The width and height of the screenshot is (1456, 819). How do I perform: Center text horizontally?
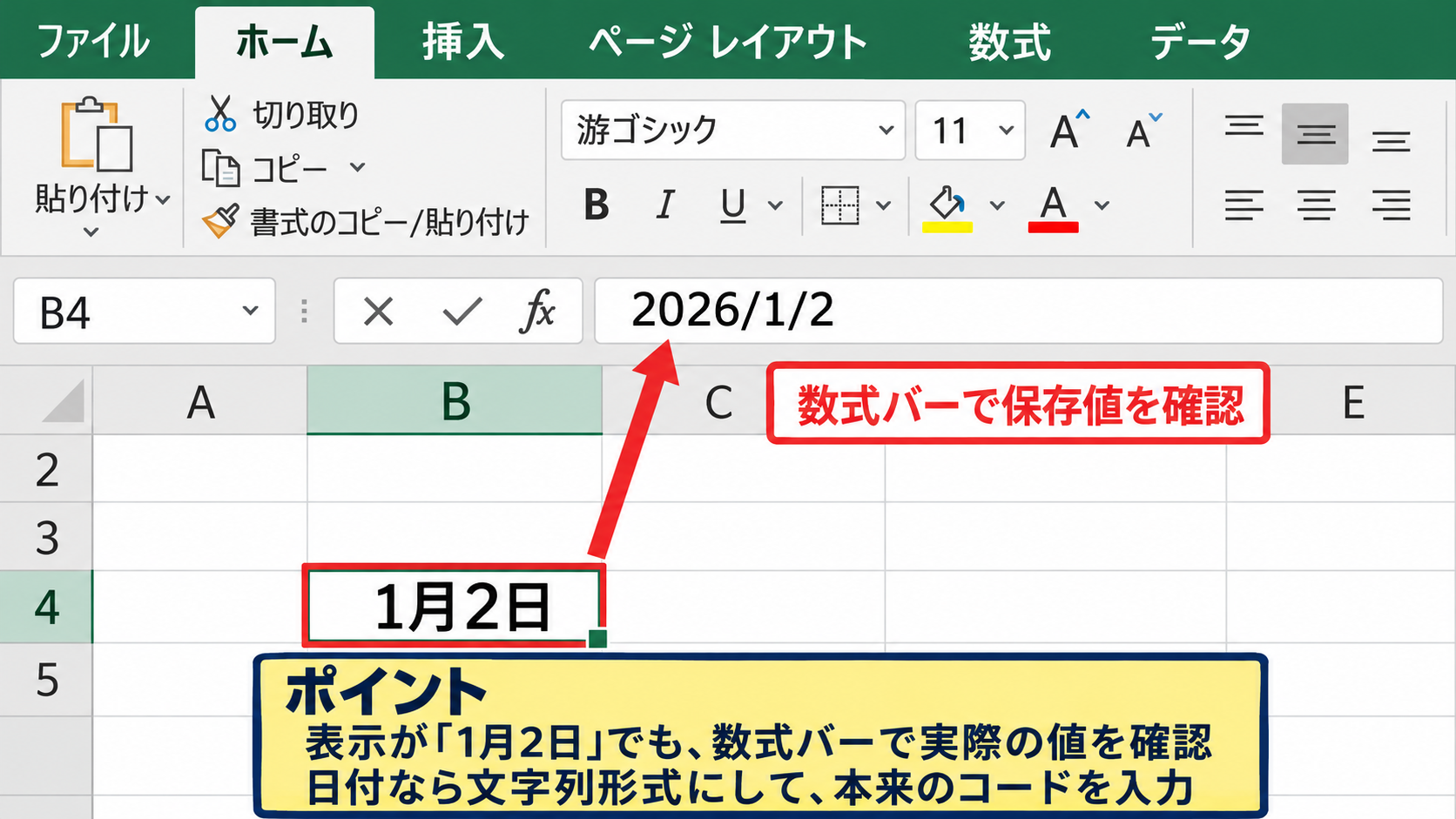pyautogui.click(x=1315, y=205)
